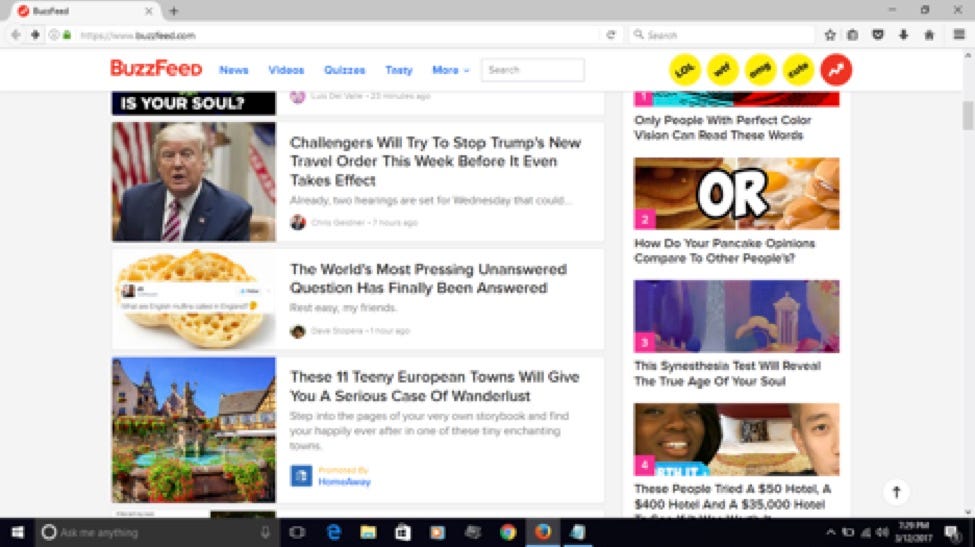Open the win badge feed
The height and width of the screenshot is (547, 975).
[723, 70]
